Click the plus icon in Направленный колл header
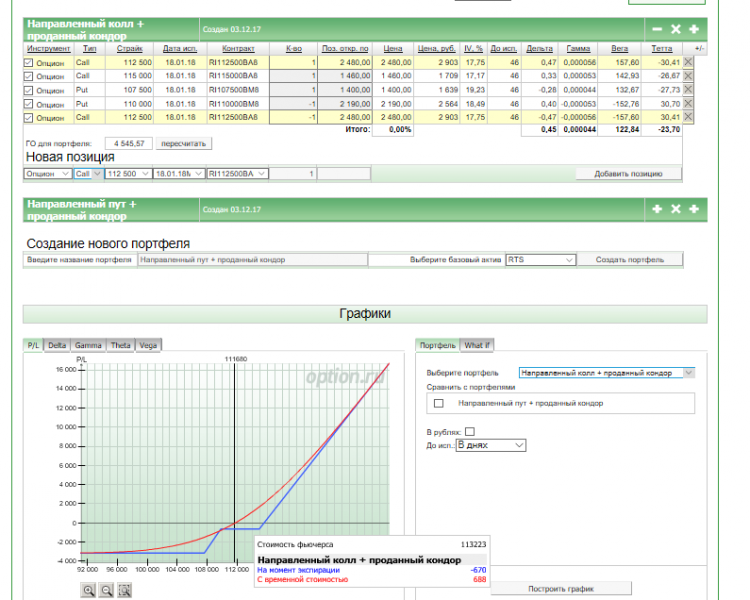Screen dimensions: 750x600 coord(694,29)
